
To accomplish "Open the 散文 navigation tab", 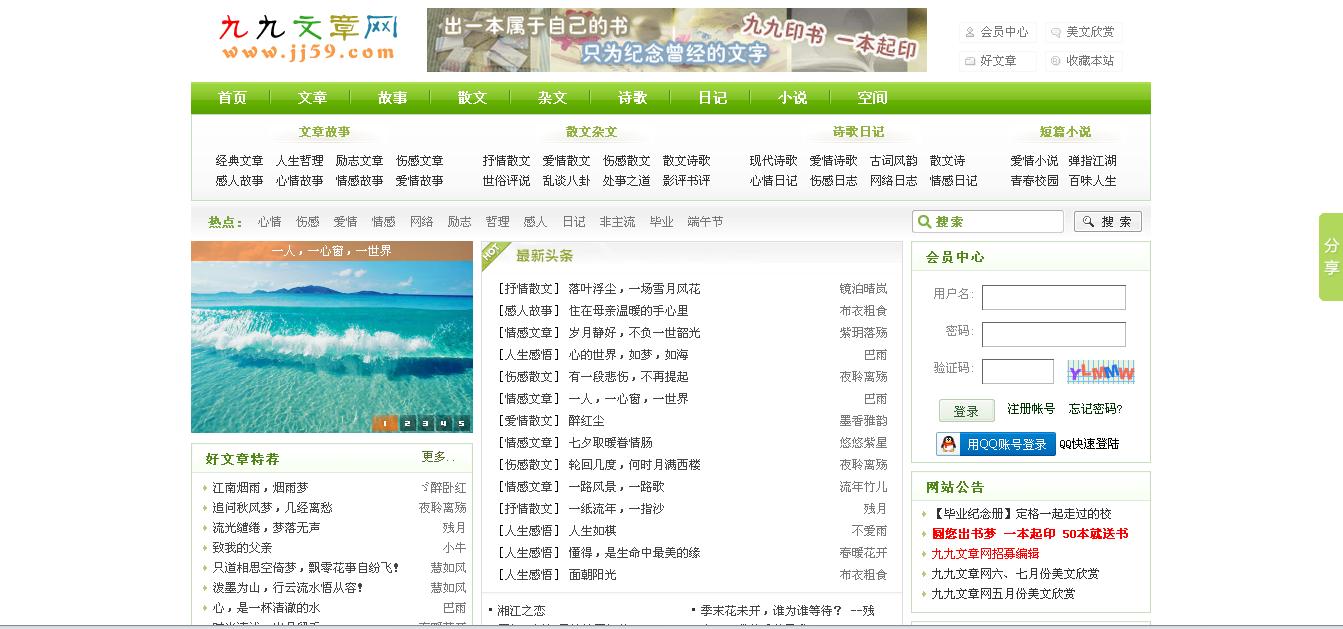I will 472,98.
